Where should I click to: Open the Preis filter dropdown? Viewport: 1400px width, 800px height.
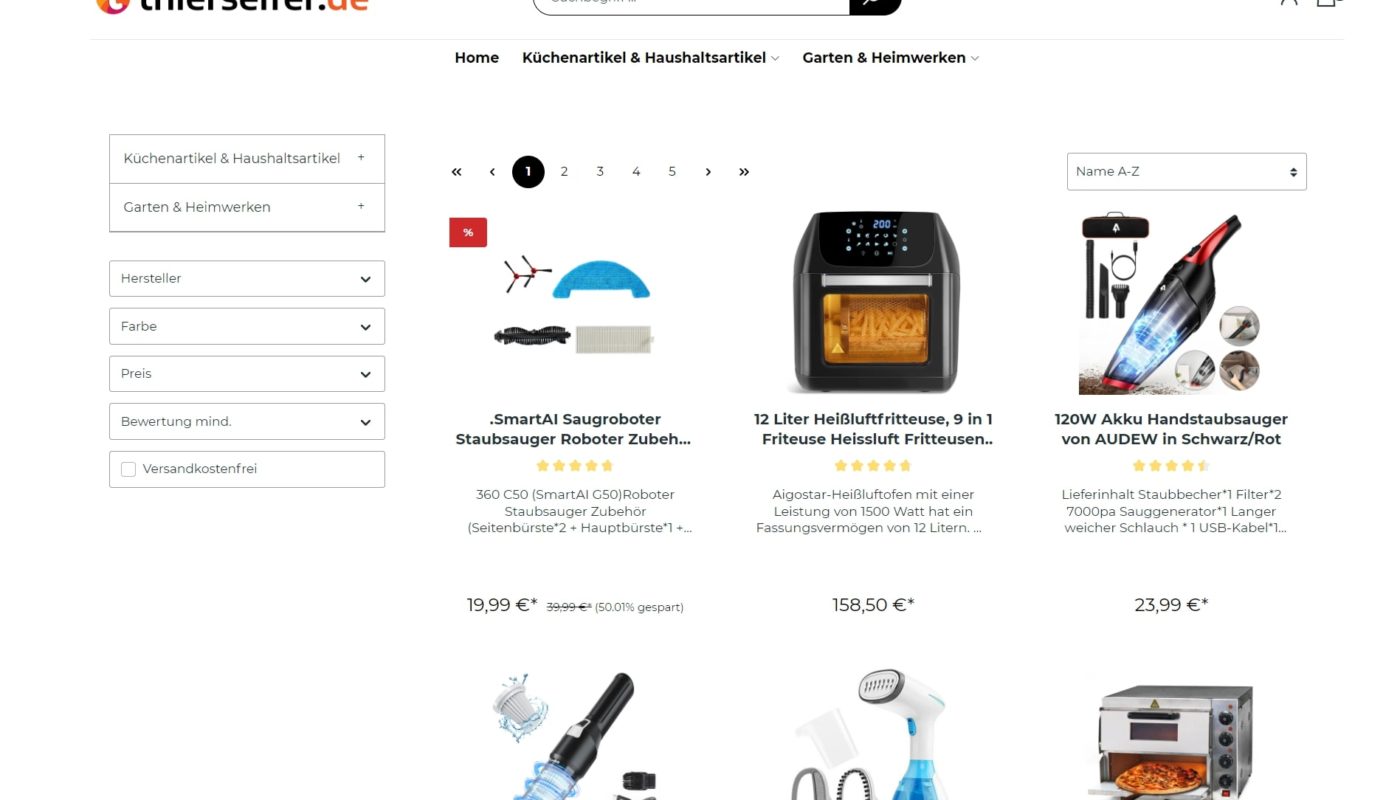[247, 374]
